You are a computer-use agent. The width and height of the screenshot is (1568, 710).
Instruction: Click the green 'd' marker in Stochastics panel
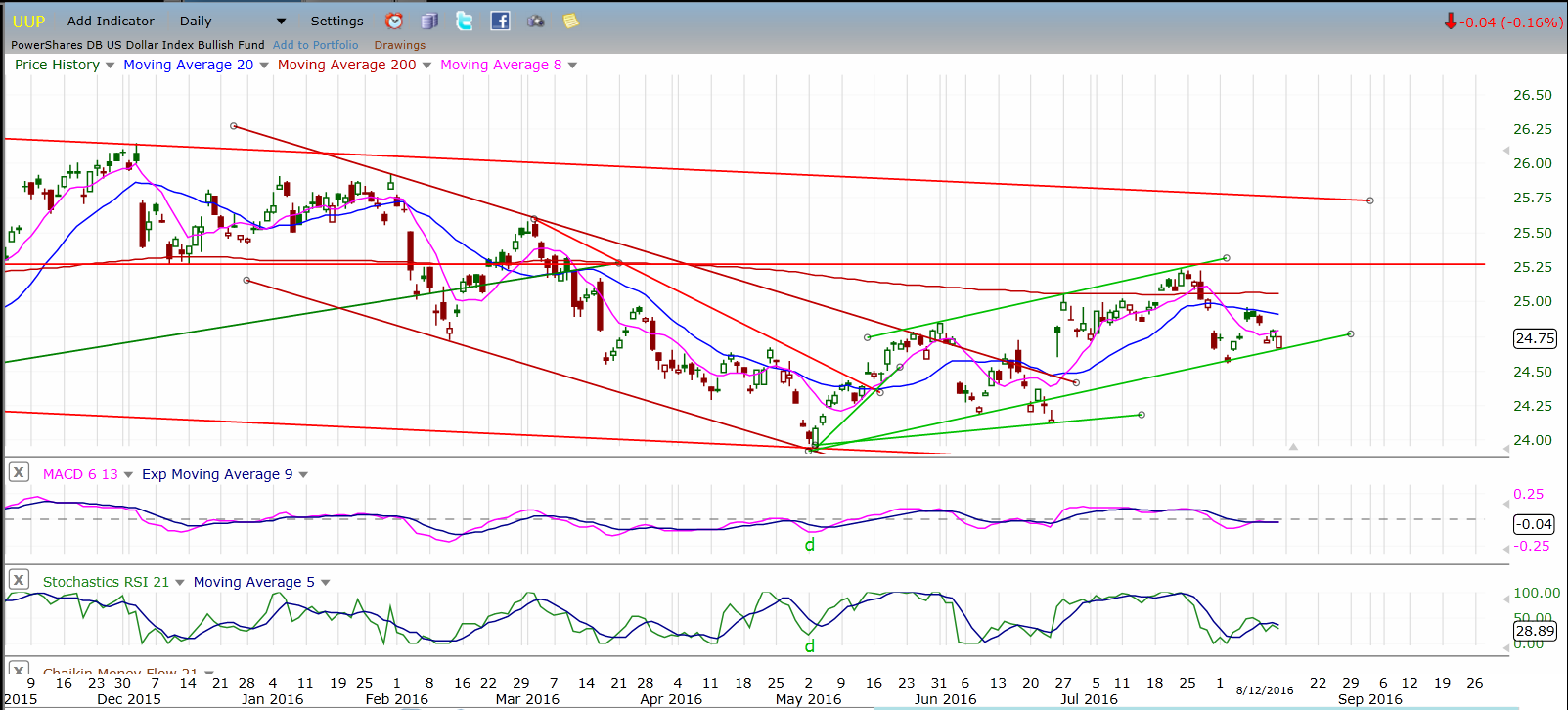[x=810, y=646]
